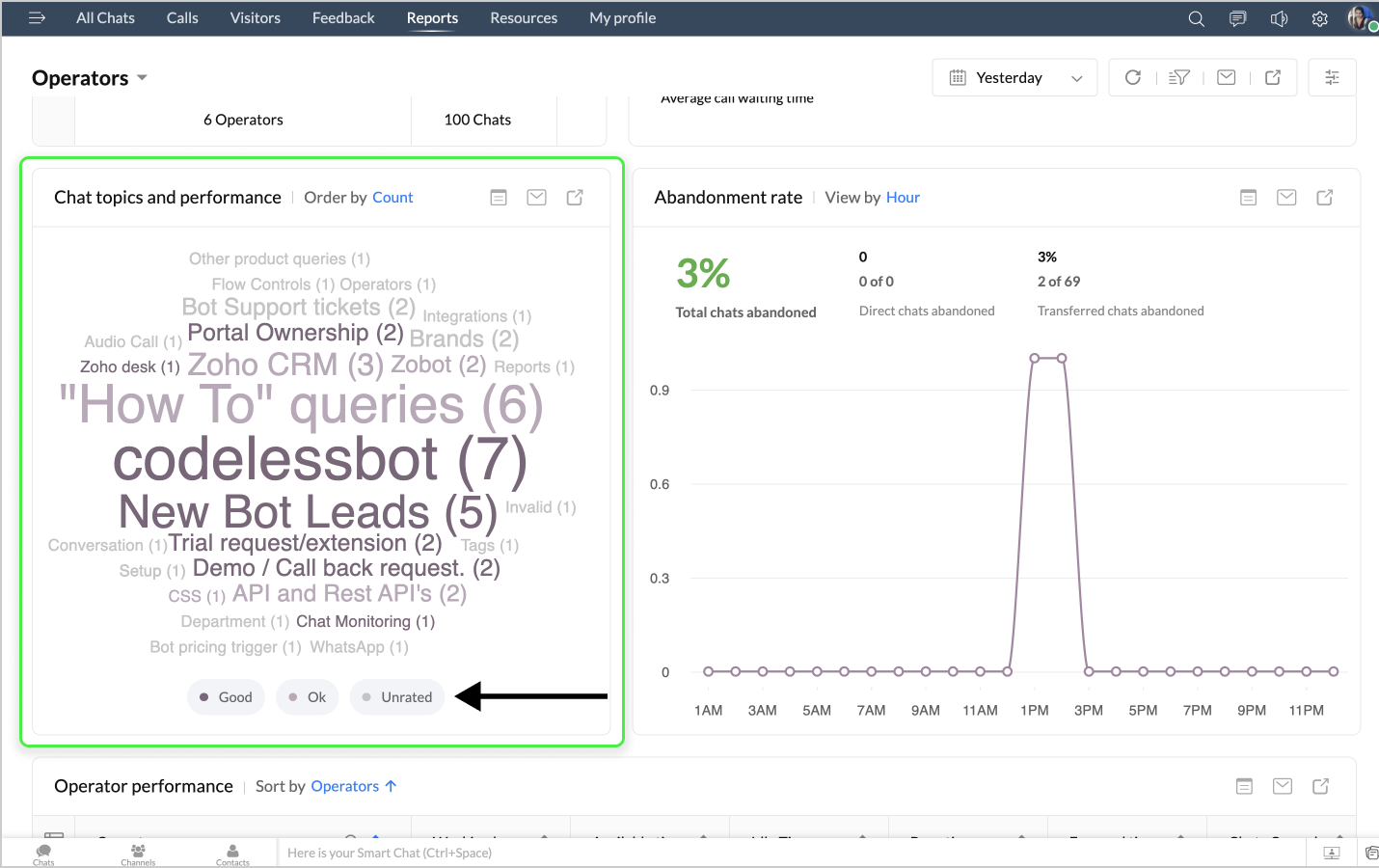Go to All Chats tab
1379x868 pixels.
[x=106, y=18]
